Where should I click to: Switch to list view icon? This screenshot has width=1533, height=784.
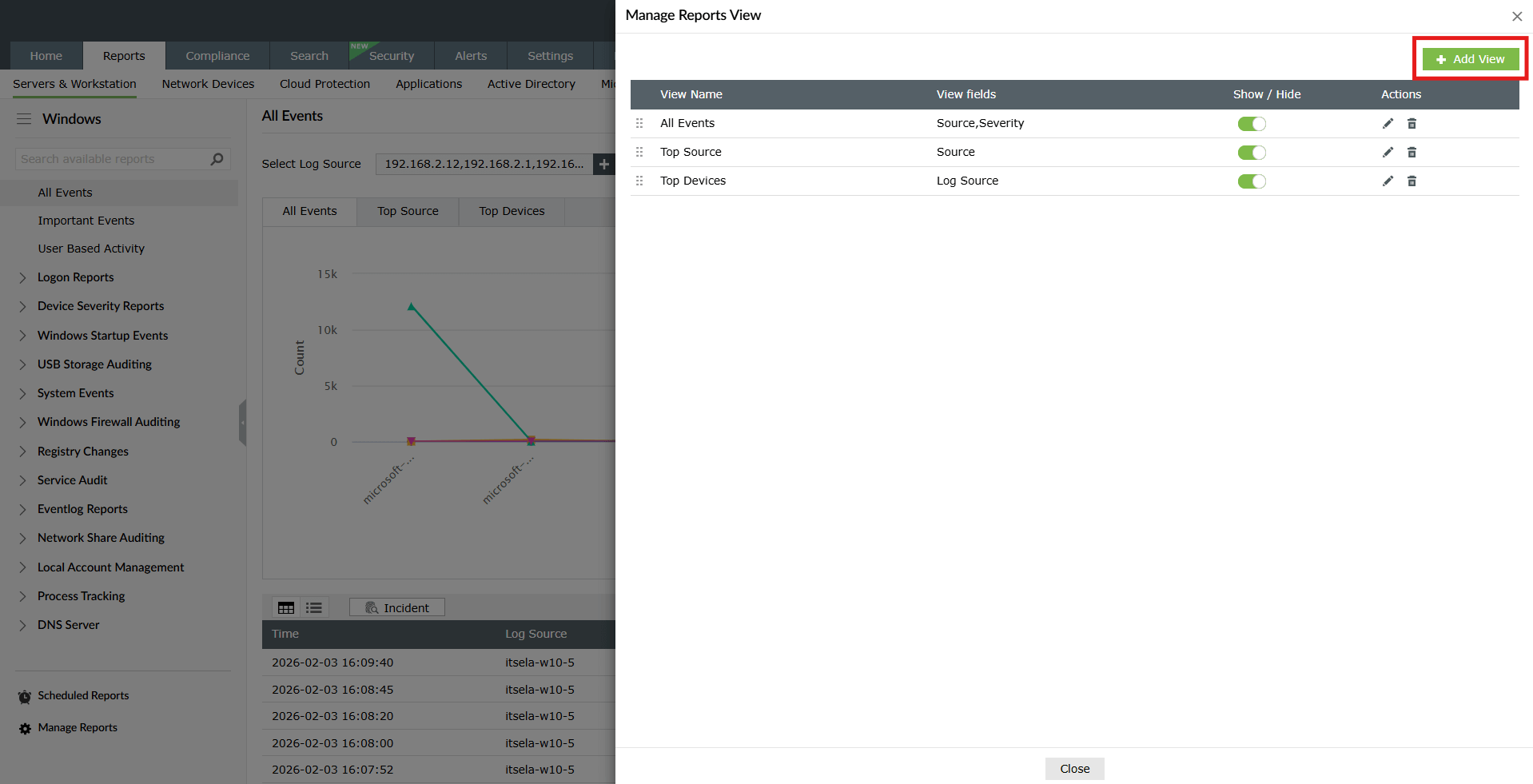[314, 608]
